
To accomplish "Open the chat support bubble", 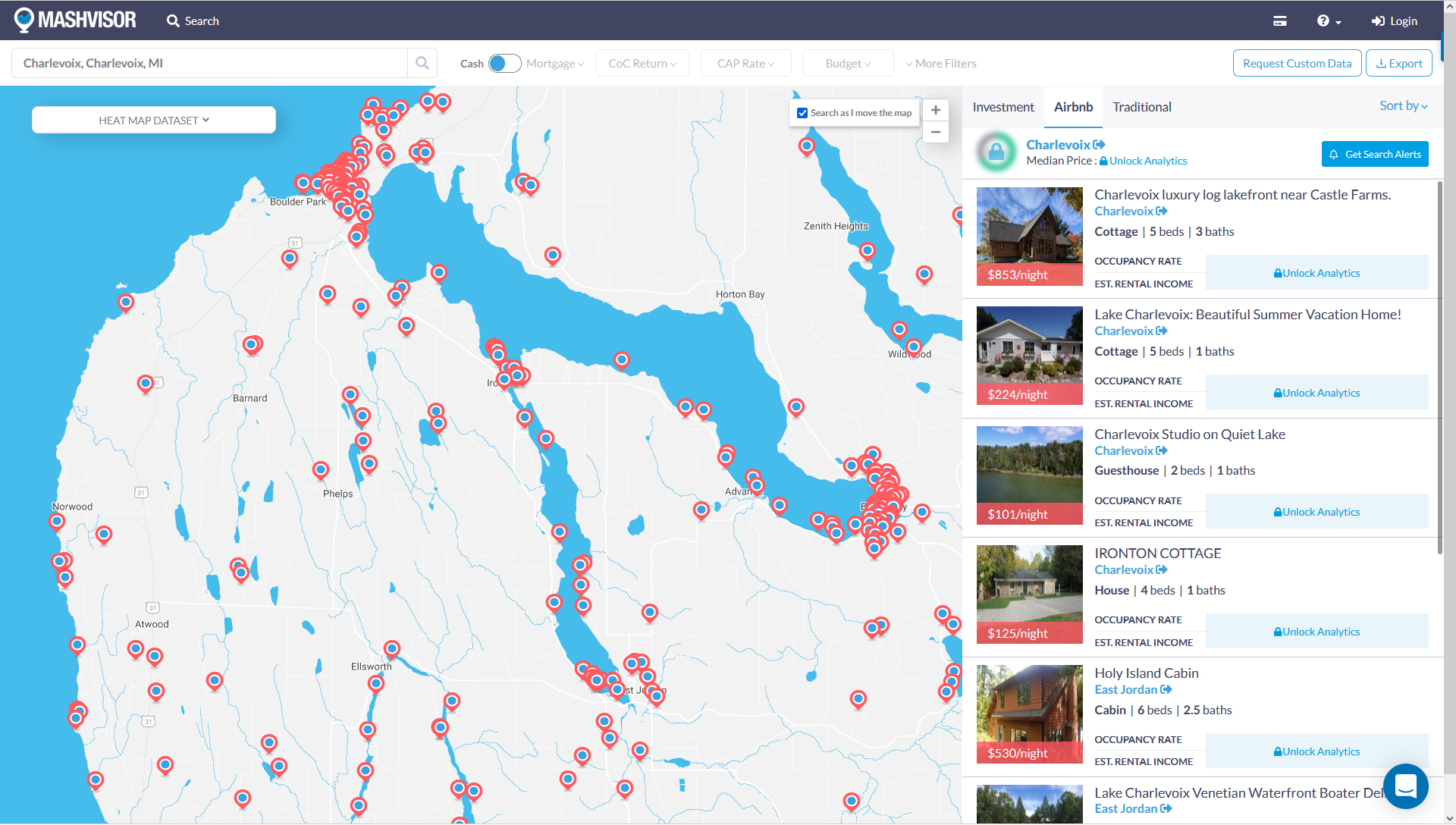I will [1405, 786].
